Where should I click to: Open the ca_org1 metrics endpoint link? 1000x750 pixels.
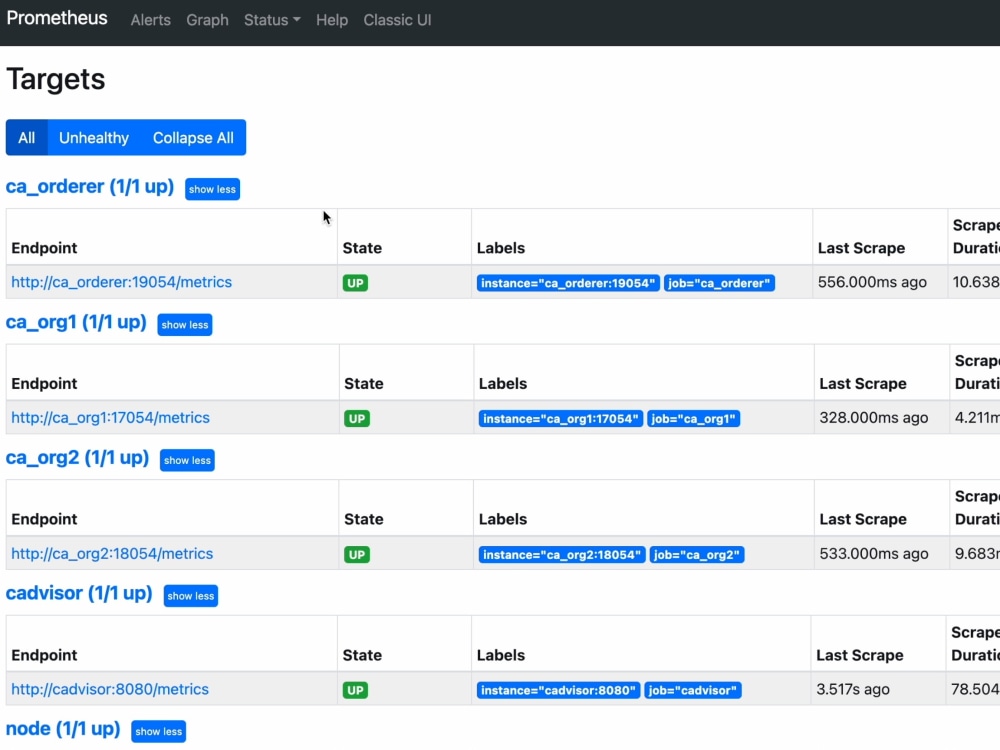tap(110, 418)
